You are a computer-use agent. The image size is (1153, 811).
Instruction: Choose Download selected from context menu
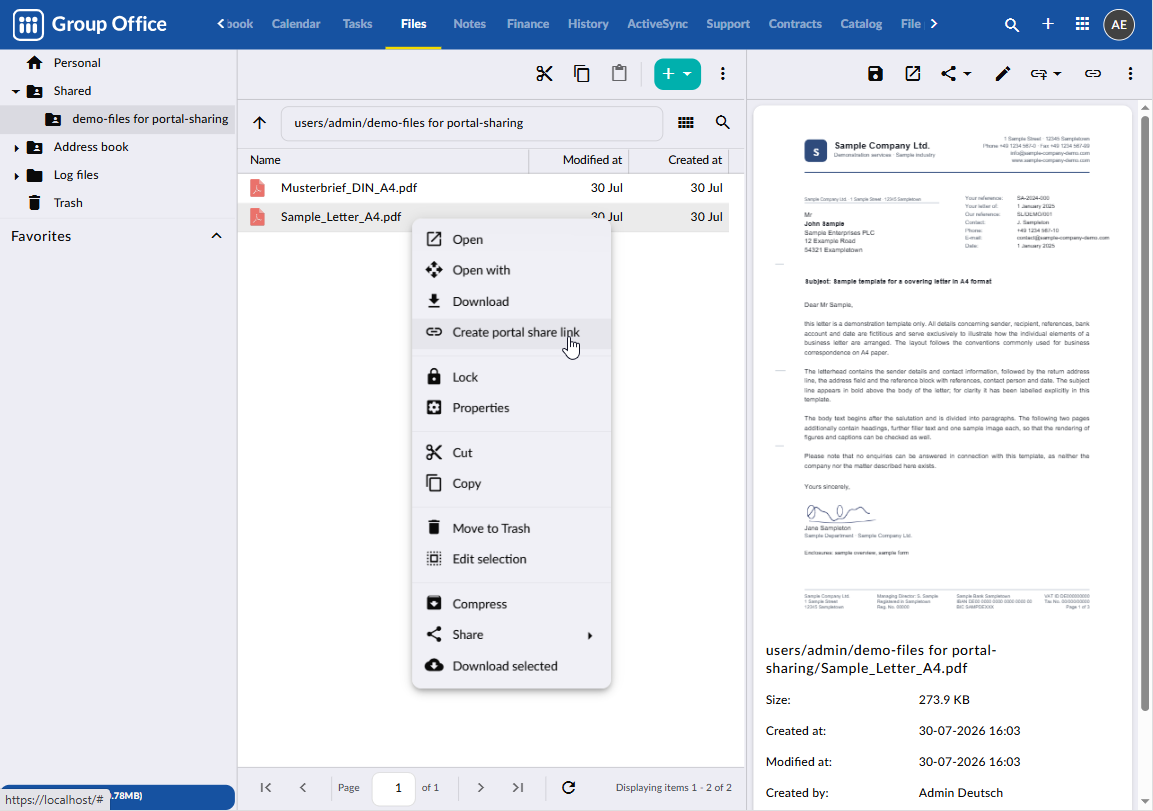click(x=511, y=666)
